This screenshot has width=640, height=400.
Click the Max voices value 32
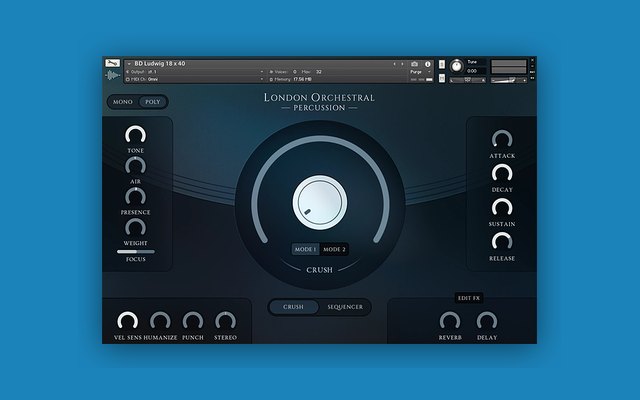[319, 72]
